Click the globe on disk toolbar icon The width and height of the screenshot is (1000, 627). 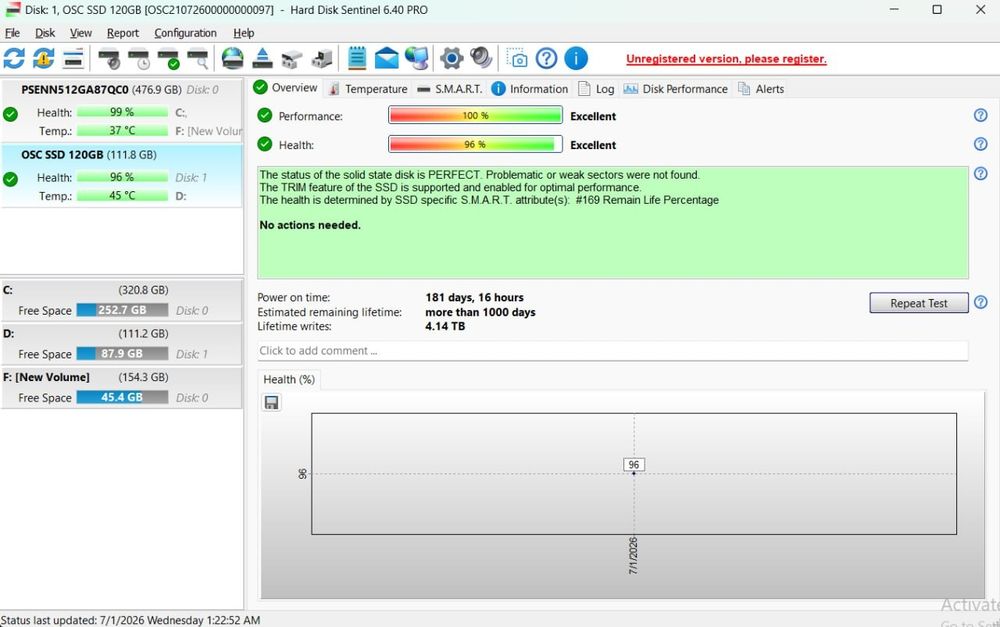[x=232, y=59]
